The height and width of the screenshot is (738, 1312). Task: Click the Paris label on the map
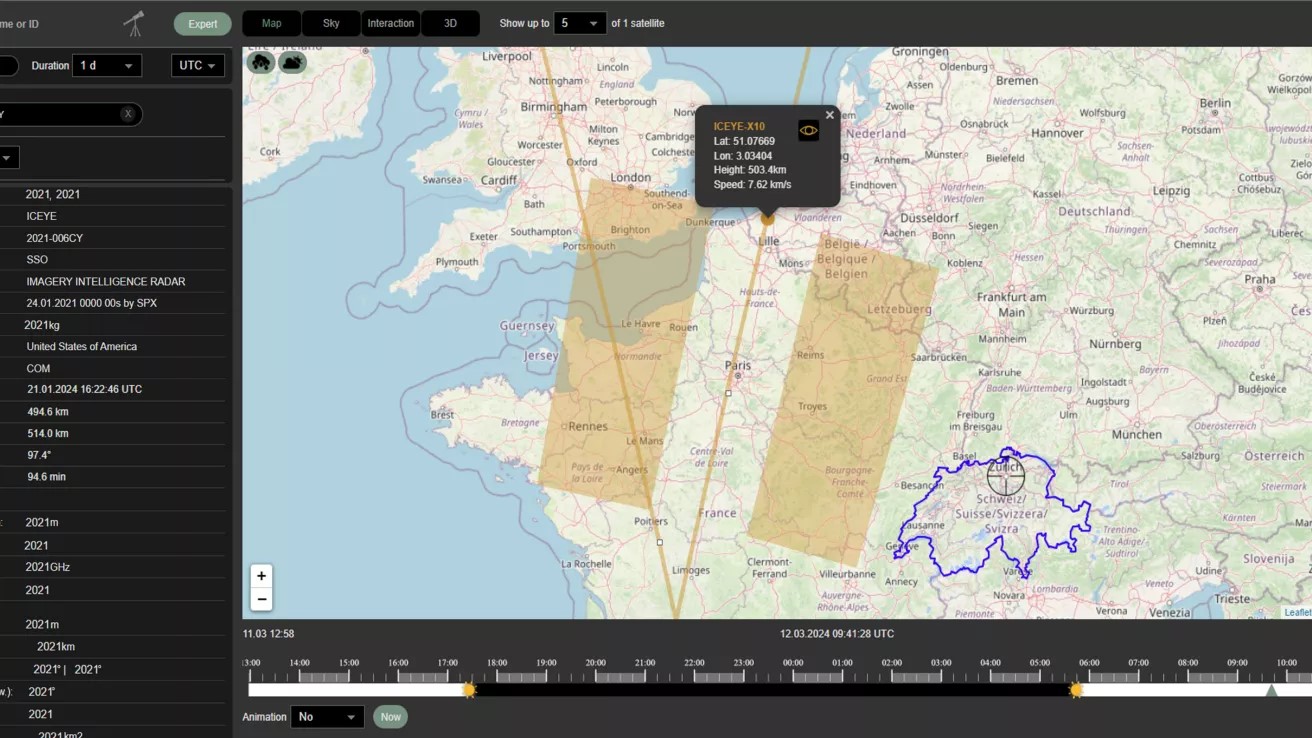click(738, 366)
